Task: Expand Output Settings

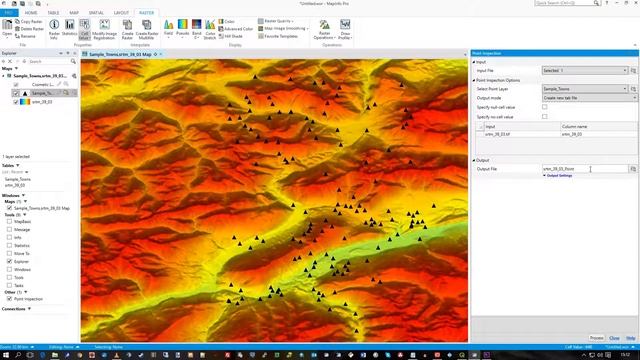Action: 558,176
